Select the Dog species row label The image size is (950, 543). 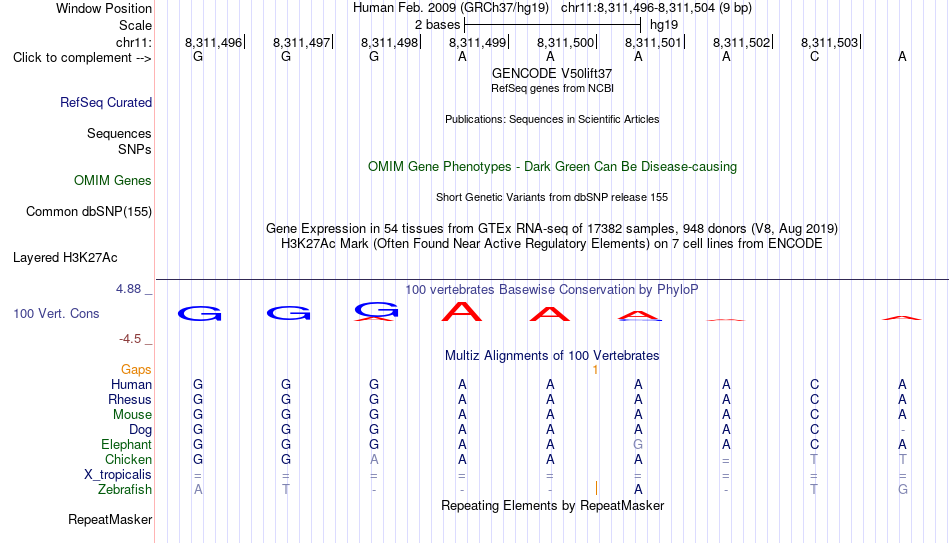(140, 430)
